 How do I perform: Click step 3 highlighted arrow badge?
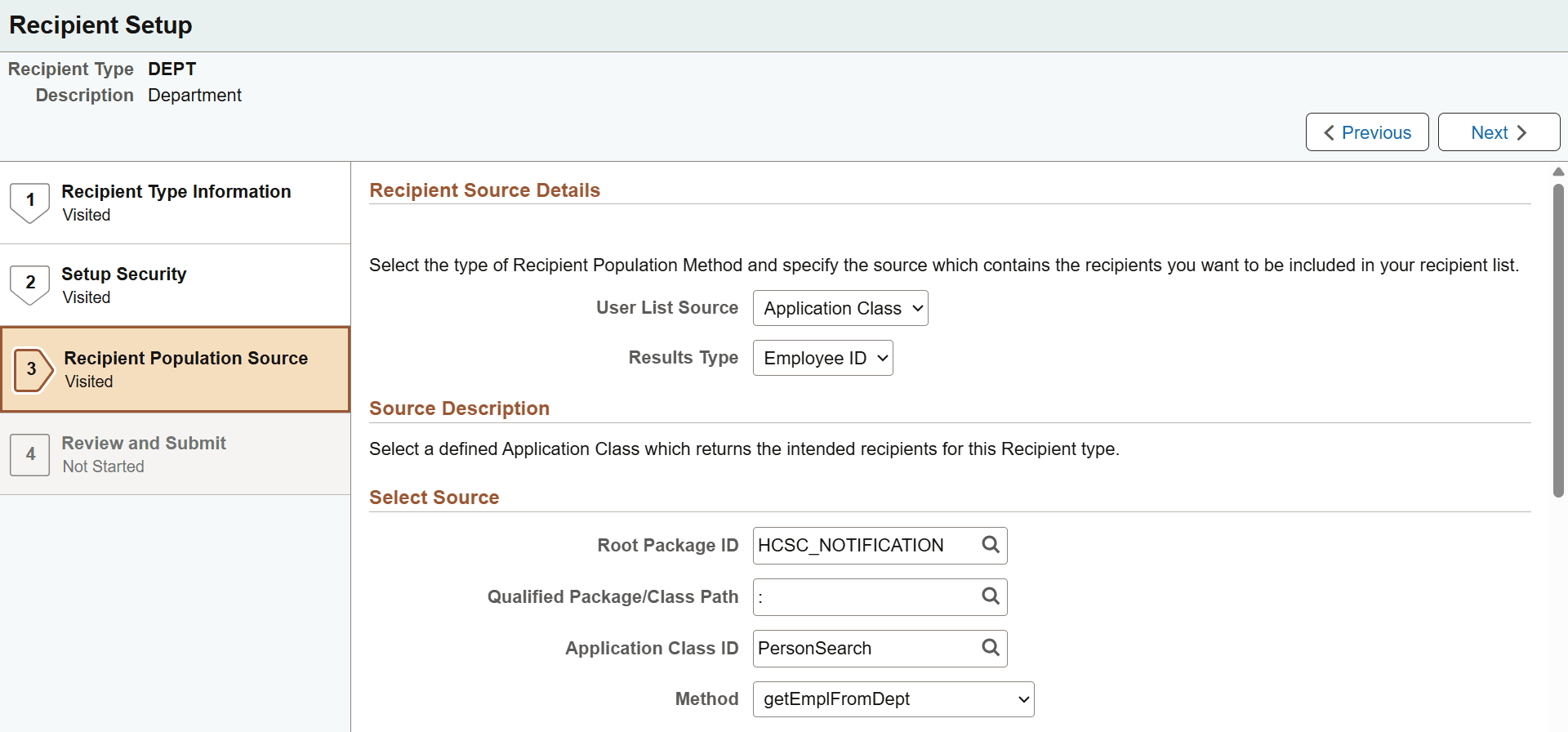point(33,369)
